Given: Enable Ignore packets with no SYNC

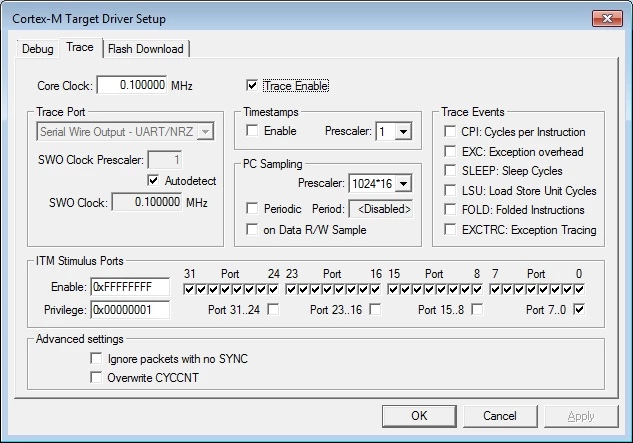Looking at the screenshot, I should pyautogui.click(x=96, y=358).
